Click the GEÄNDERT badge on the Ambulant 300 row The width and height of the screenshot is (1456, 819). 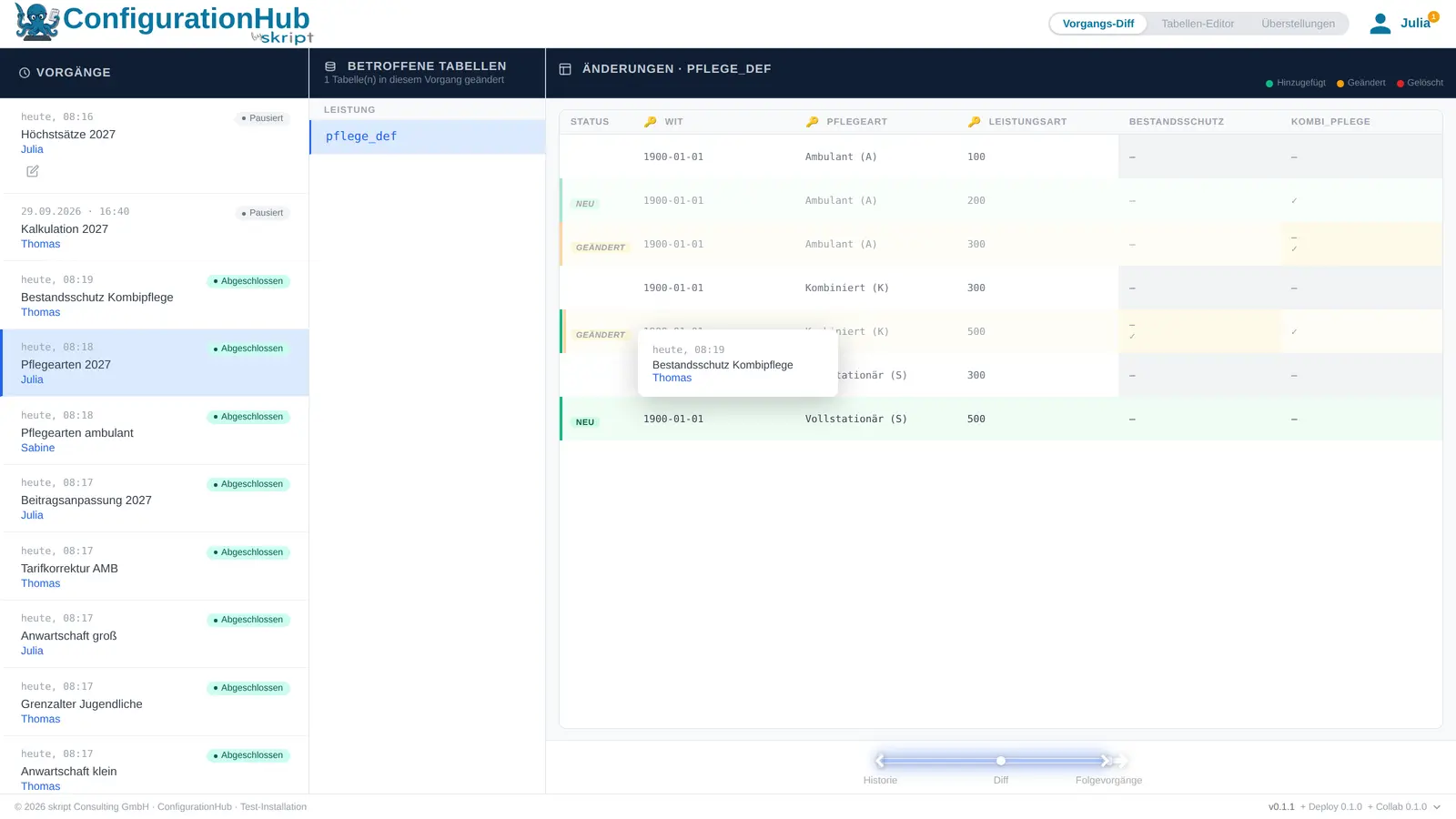(601, 248)
